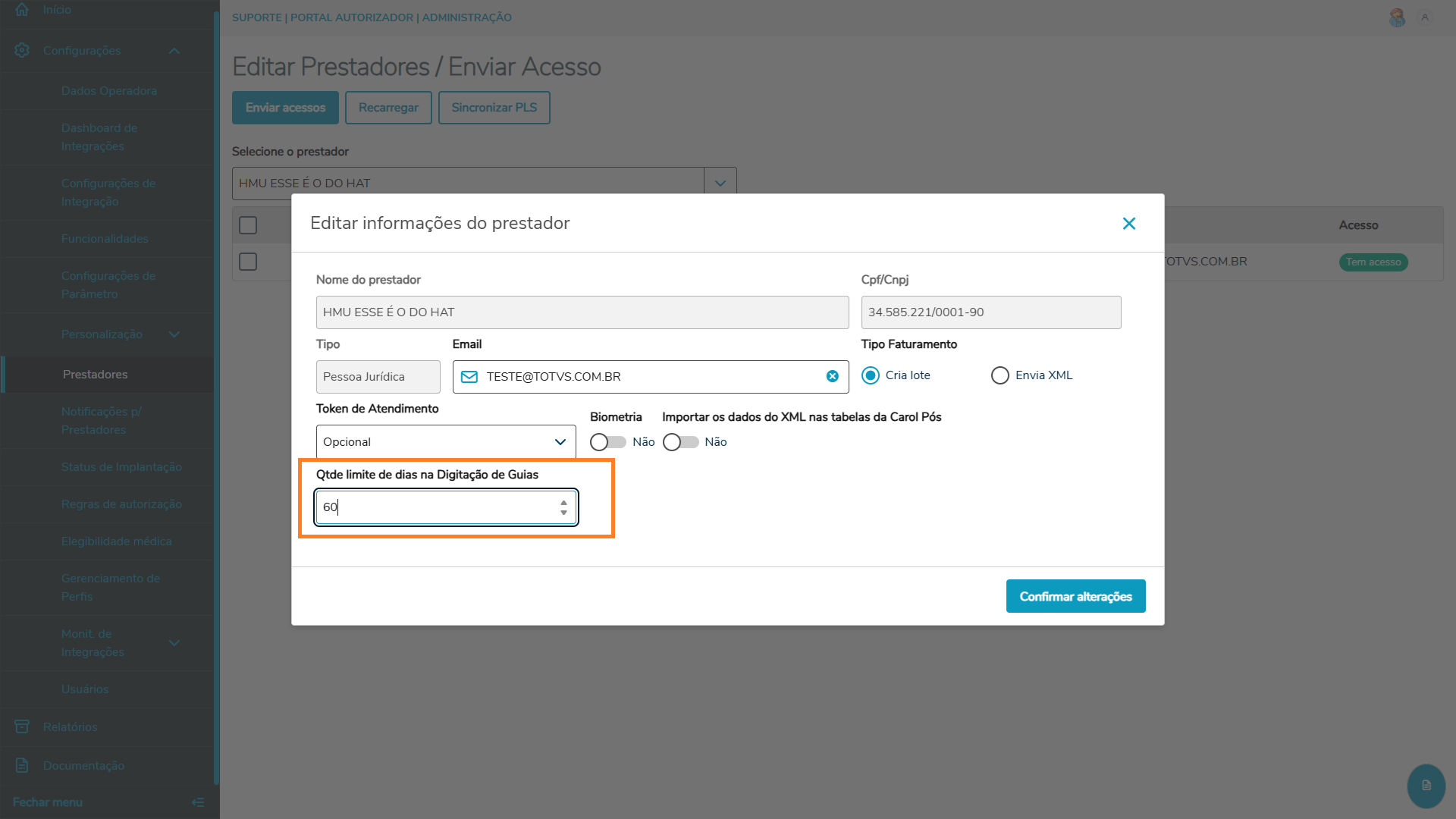Close the edit provider dialog with X
The height and width of the screenshot is (819, 1456).
1128,223
